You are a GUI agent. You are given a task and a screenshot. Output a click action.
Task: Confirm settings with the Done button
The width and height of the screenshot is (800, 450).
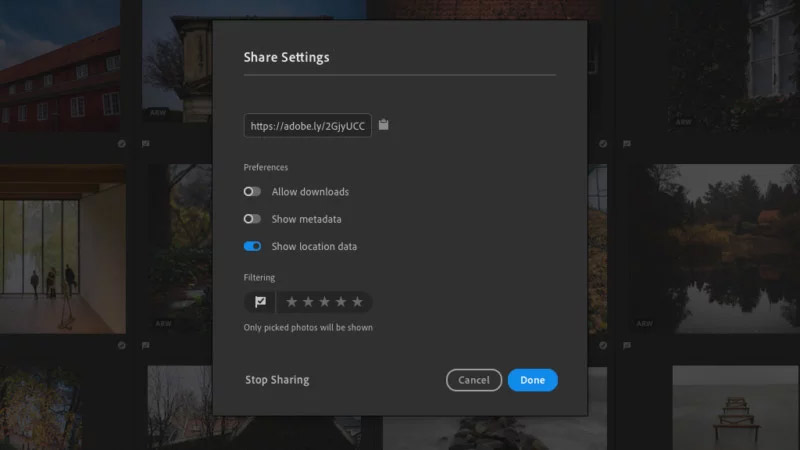click(x=532, y=380)
